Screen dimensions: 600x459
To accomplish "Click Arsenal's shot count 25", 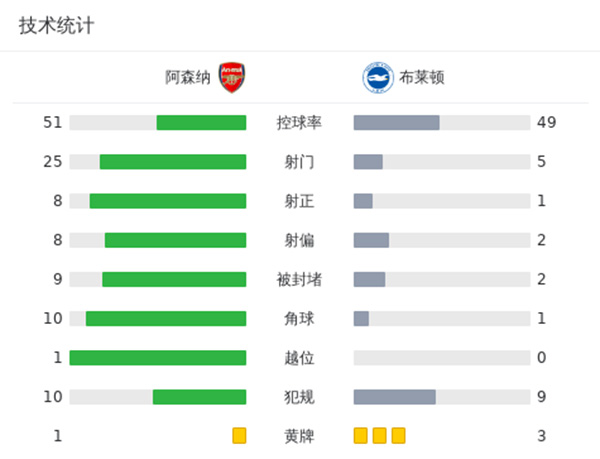I will point(53,162).
